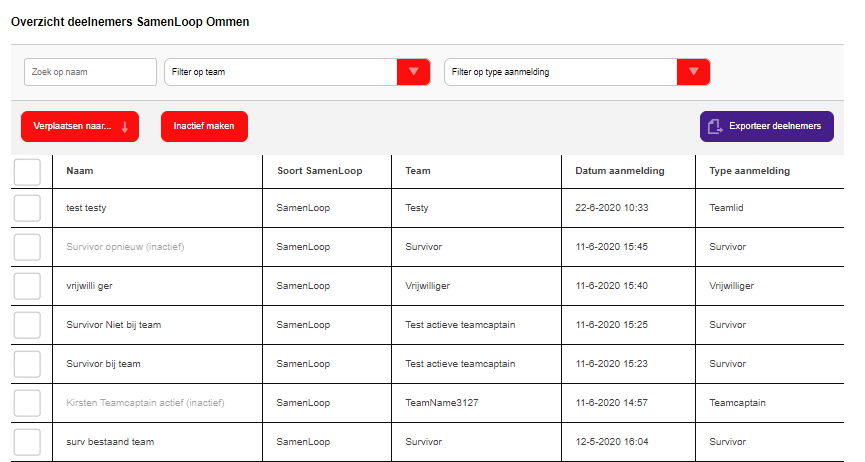Click the date 12-5-2020 16:04

(612, 442)
